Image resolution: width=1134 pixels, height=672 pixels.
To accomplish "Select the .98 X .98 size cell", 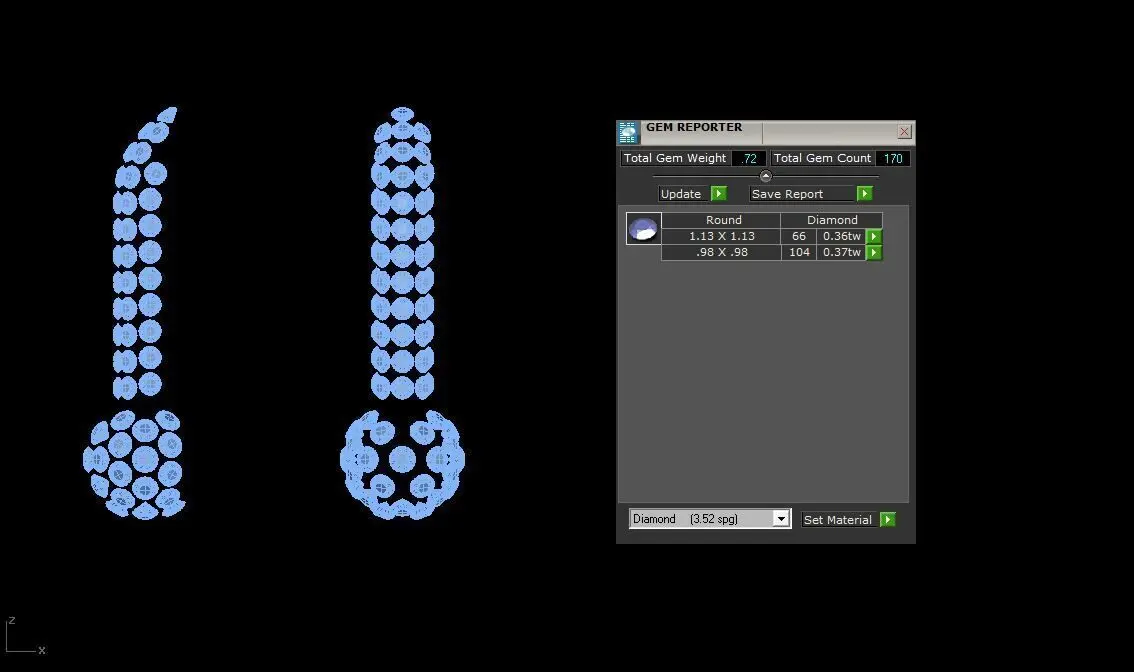I will coord(721,252).
